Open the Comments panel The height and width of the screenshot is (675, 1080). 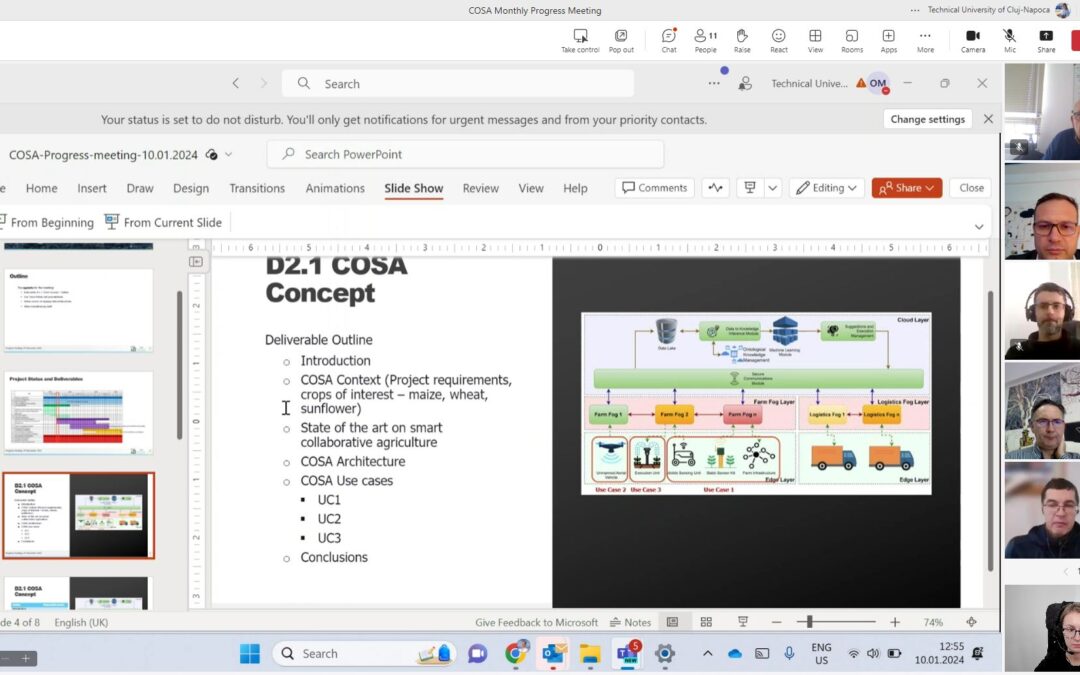coord(654,187)
